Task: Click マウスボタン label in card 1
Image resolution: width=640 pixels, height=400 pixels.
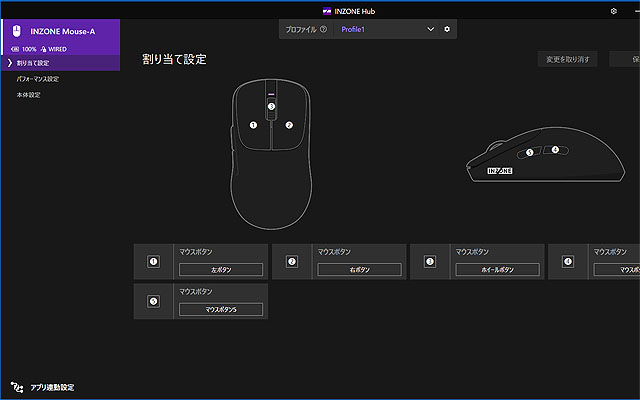Action: click(x=196, y=252)
